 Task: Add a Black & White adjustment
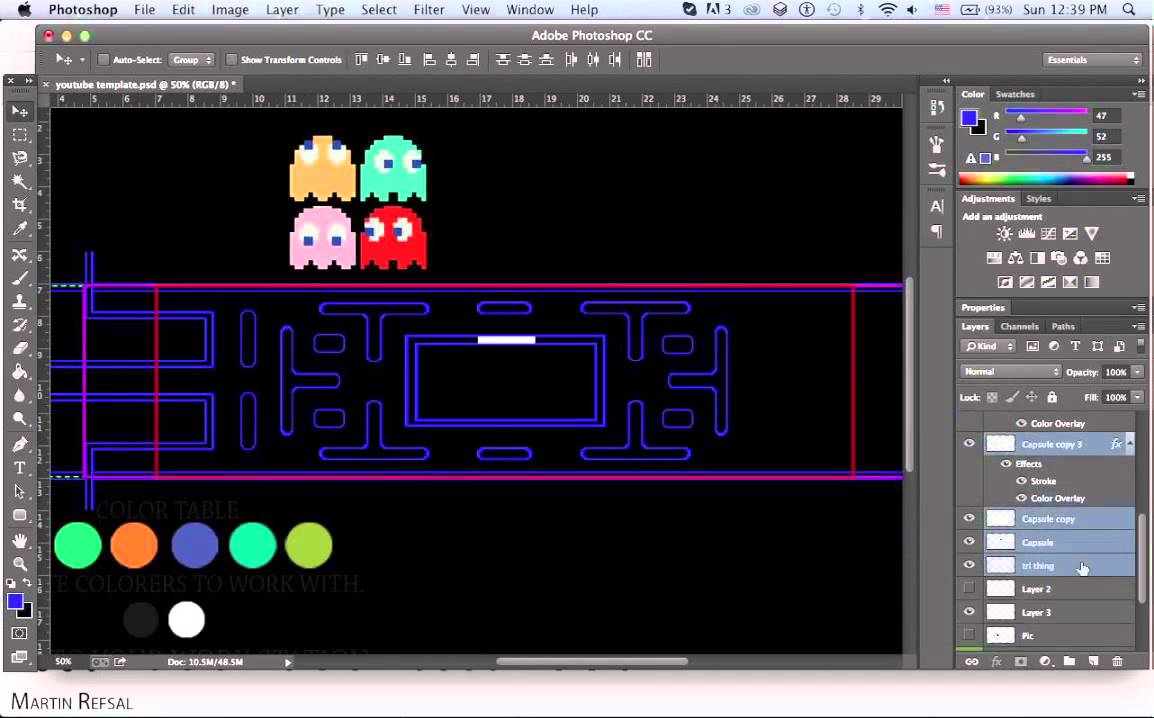[1037, 258]
